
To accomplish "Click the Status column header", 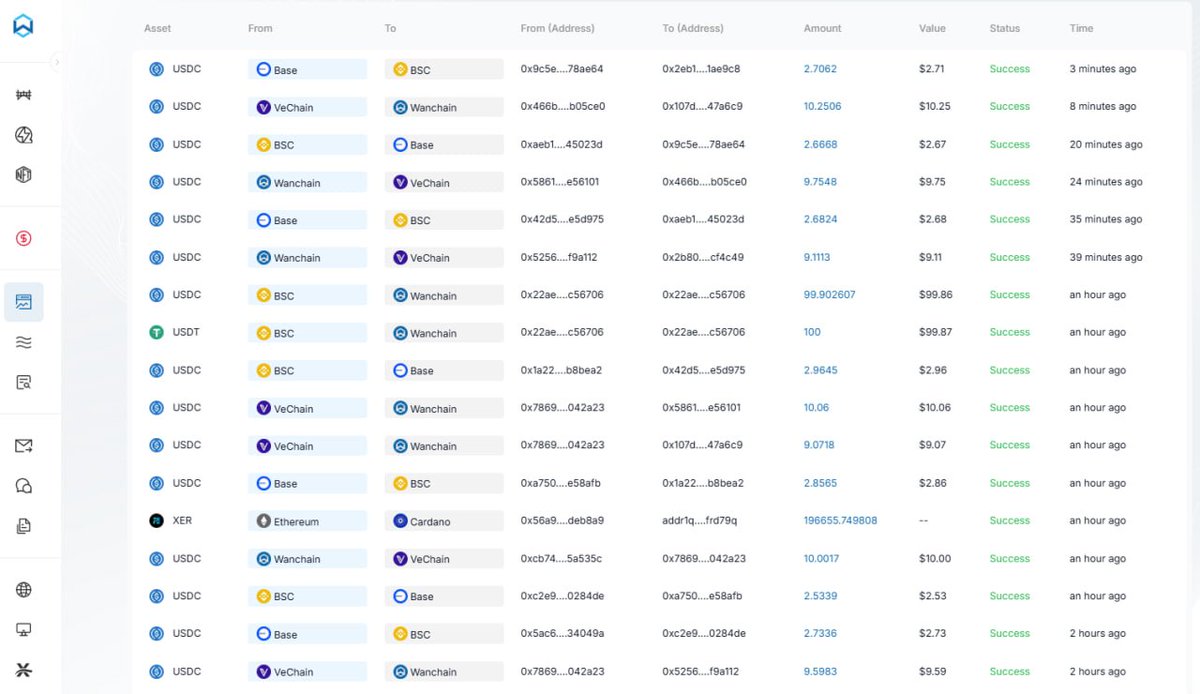I will 1005,28.
